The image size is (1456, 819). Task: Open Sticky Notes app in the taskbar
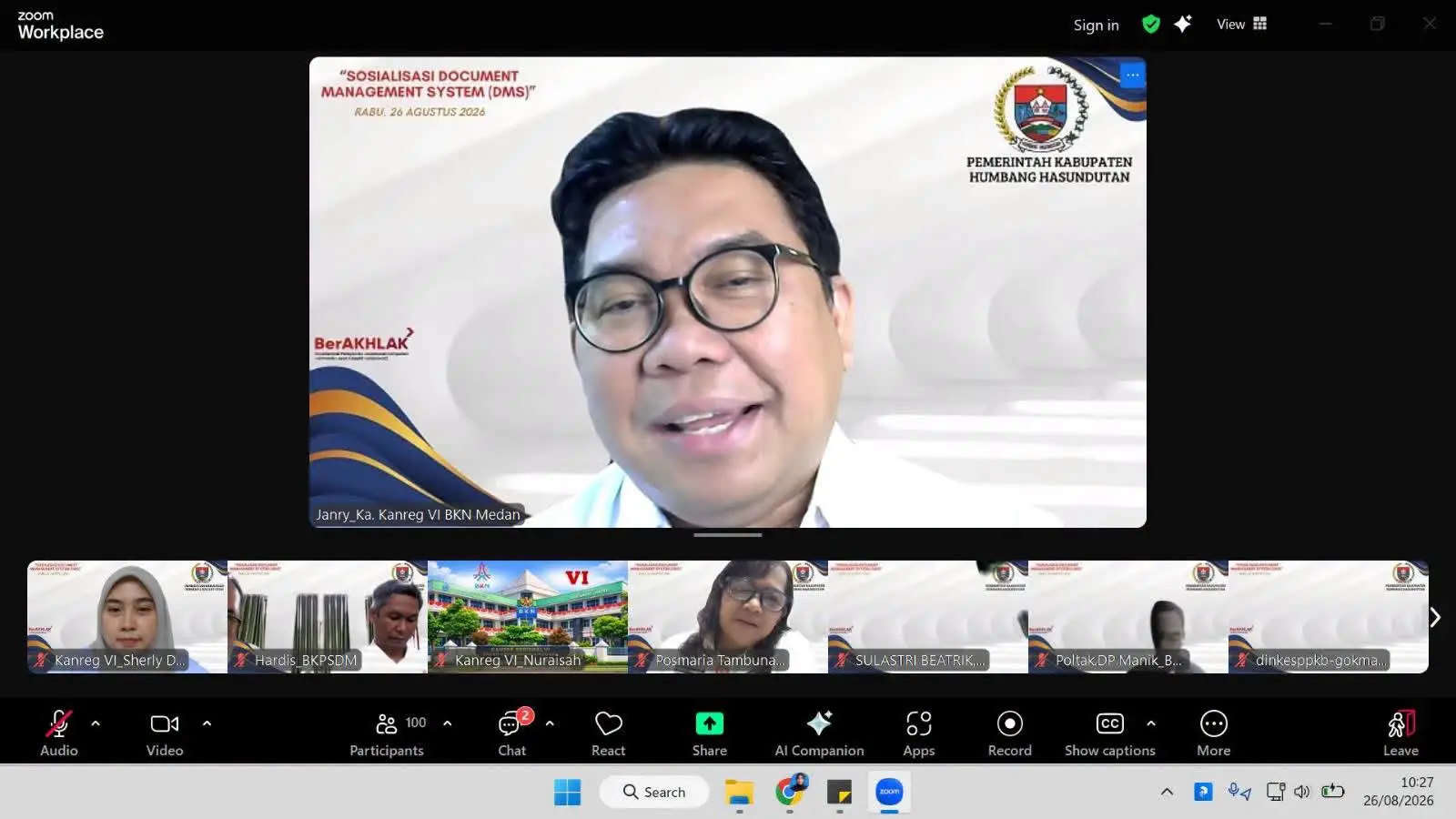pos(839,793)
